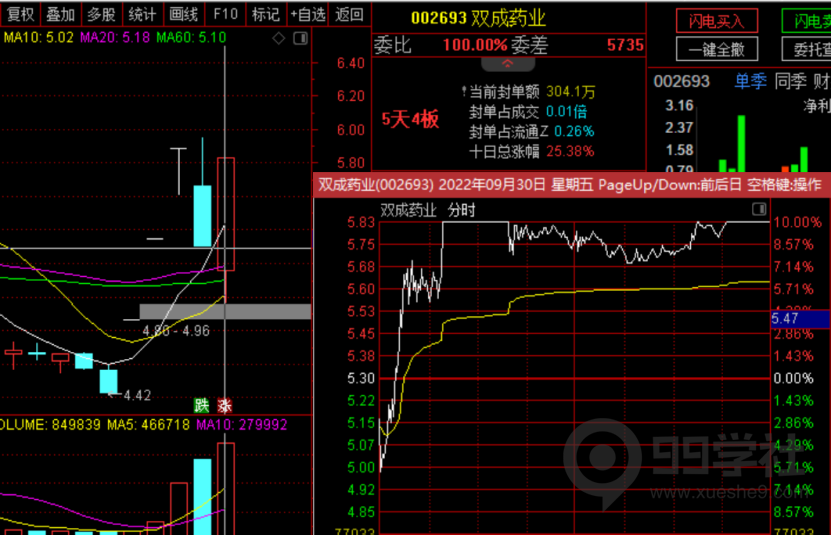Click the 涨 marker below K-line chart

coord(225,406)
